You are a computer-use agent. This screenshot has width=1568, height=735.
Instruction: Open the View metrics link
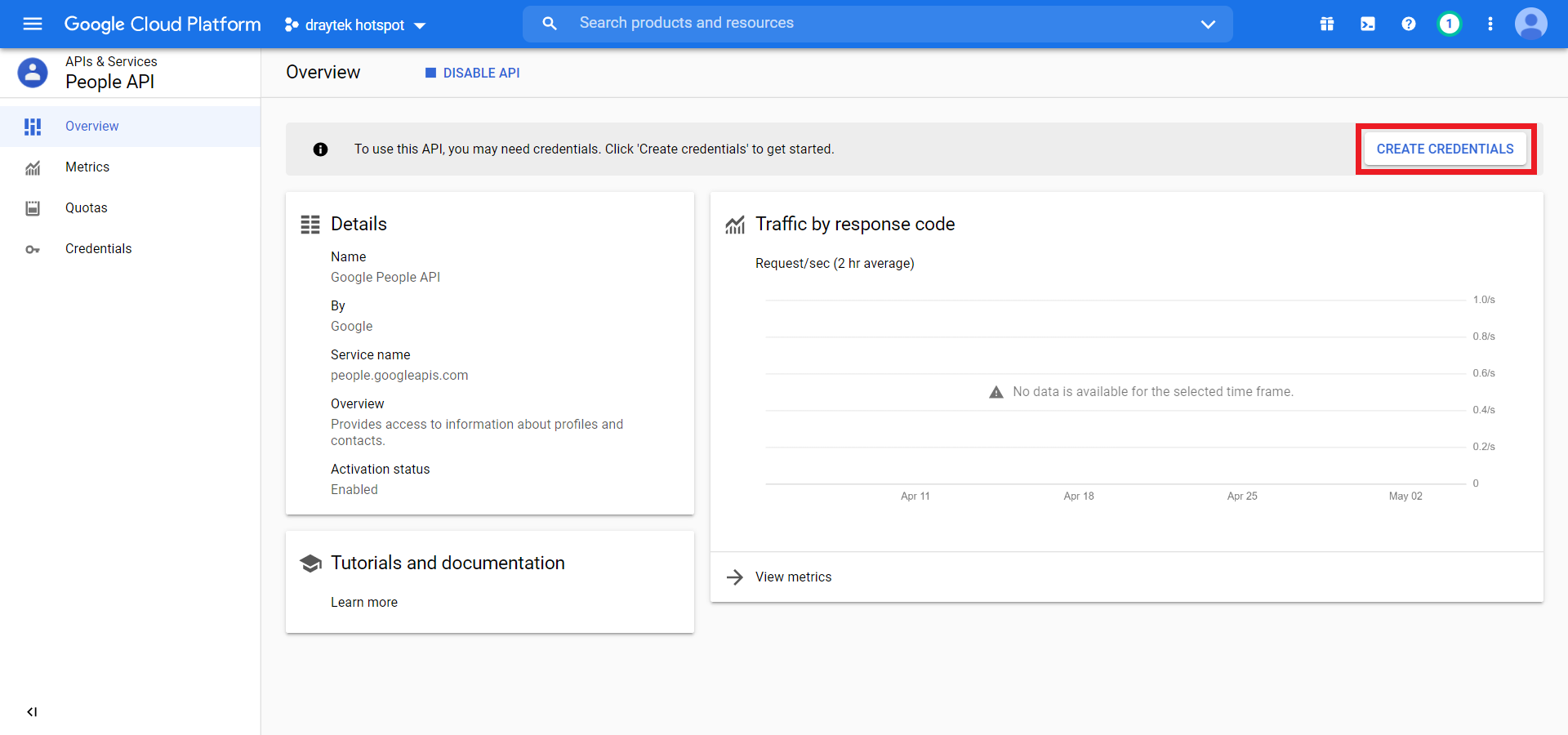click(793, 577)
